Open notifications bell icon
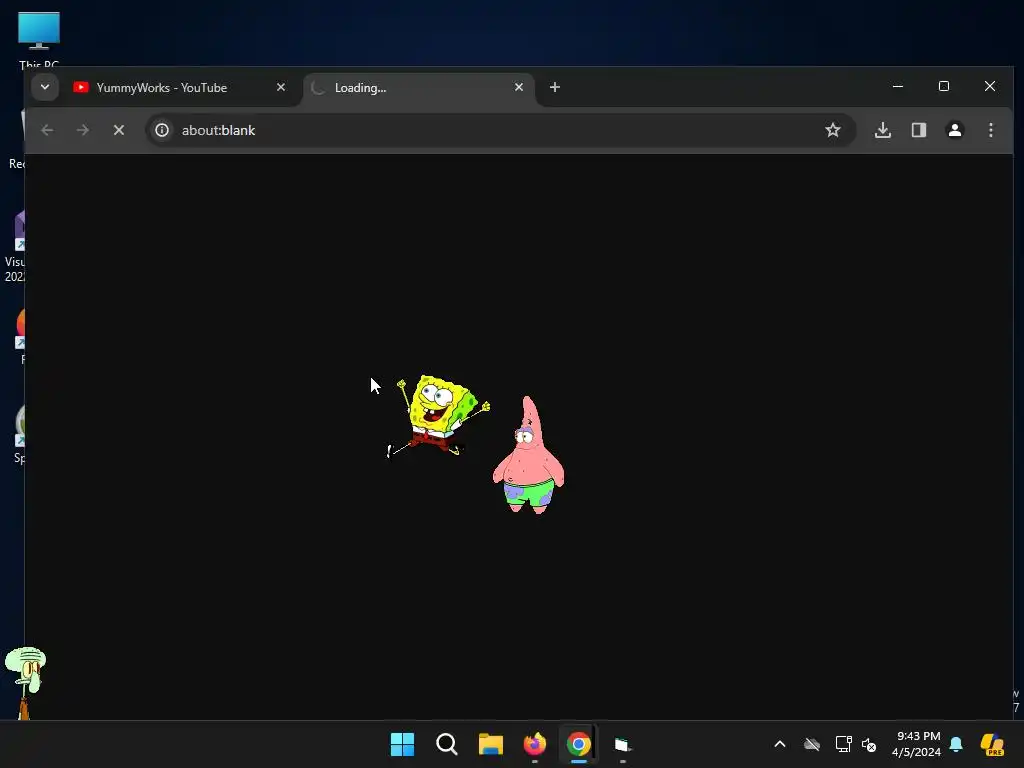Screen dimensions: 1024x768 point(956,744)
